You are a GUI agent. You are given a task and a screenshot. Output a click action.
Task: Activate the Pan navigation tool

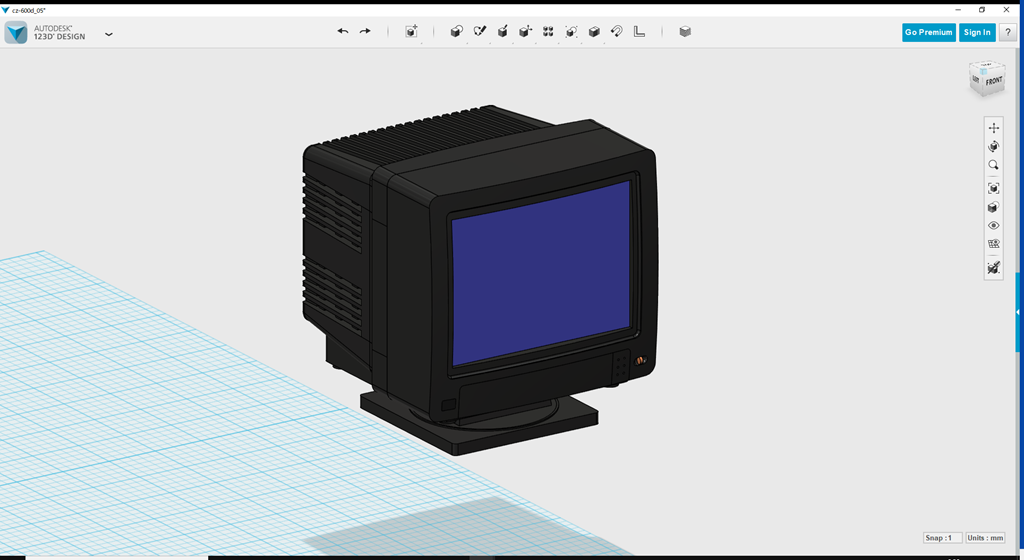tap(993, 128)
